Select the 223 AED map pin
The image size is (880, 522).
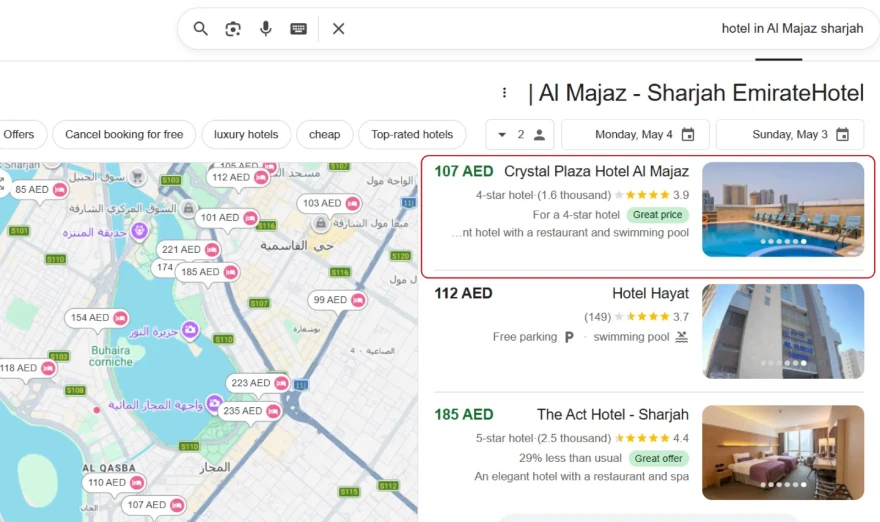coord(258,383)
